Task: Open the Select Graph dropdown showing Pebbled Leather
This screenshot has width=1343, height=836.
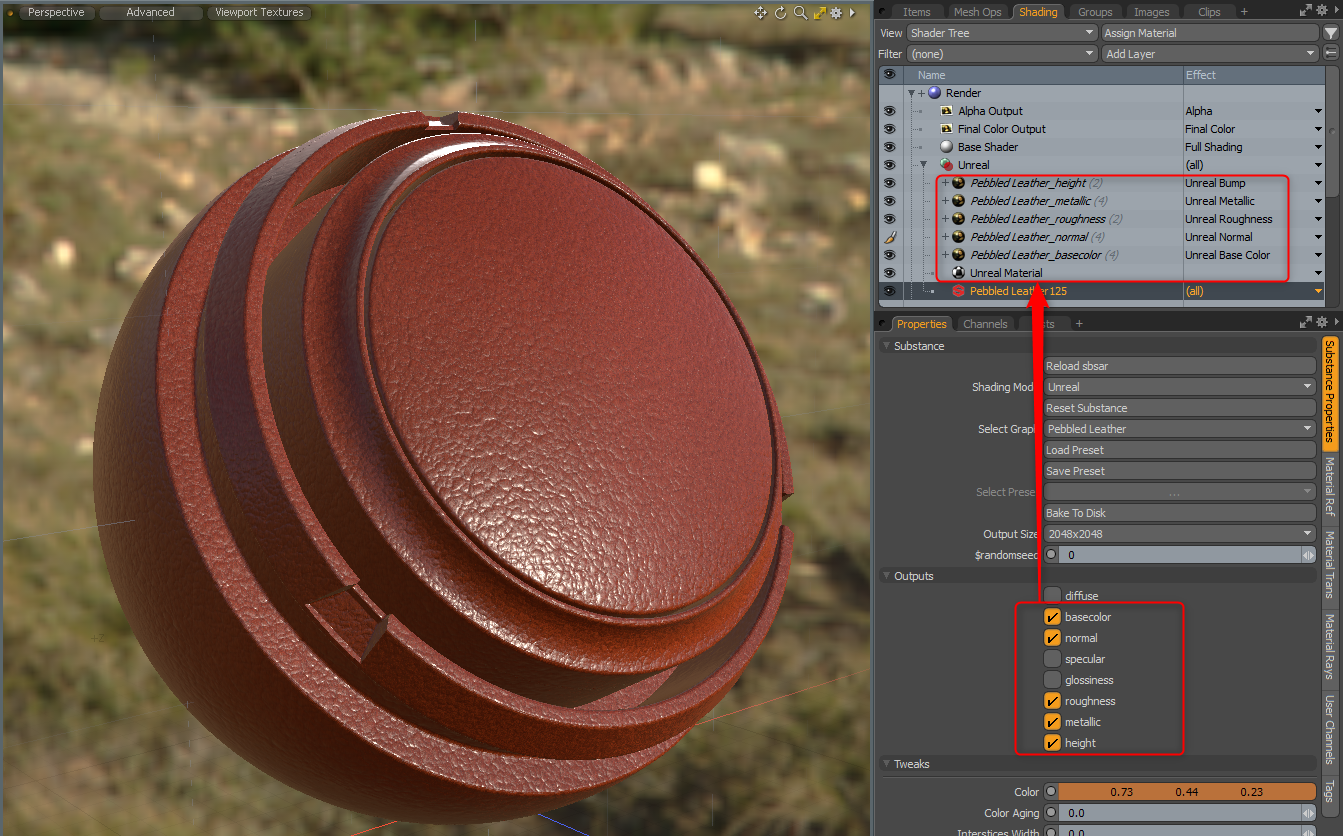Action: pyautogui.click(x=1180, y=428)
